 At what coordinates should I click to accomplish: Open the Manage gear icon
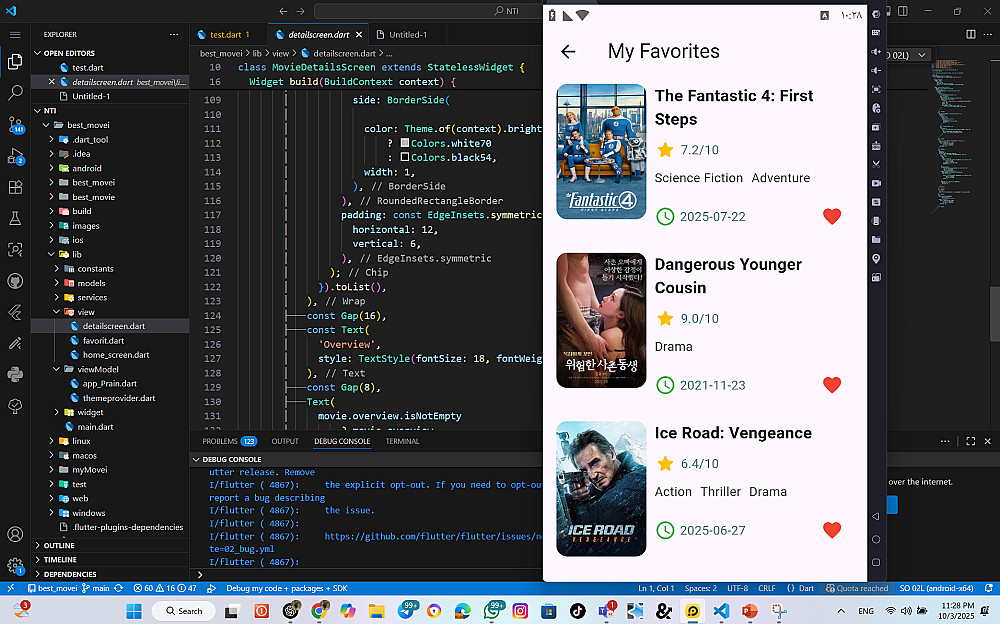[x=15, y=566]
